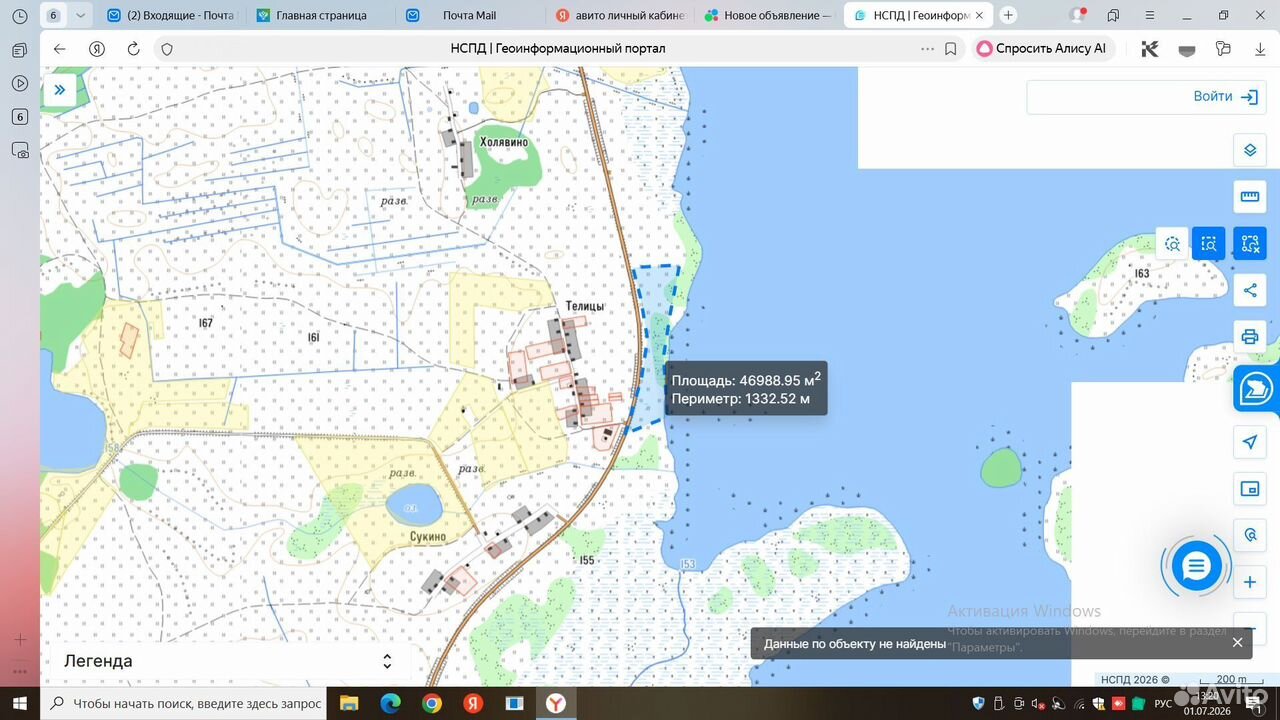
Task: Click the Холявино village label on map
Action: click(x=504, y=142)
